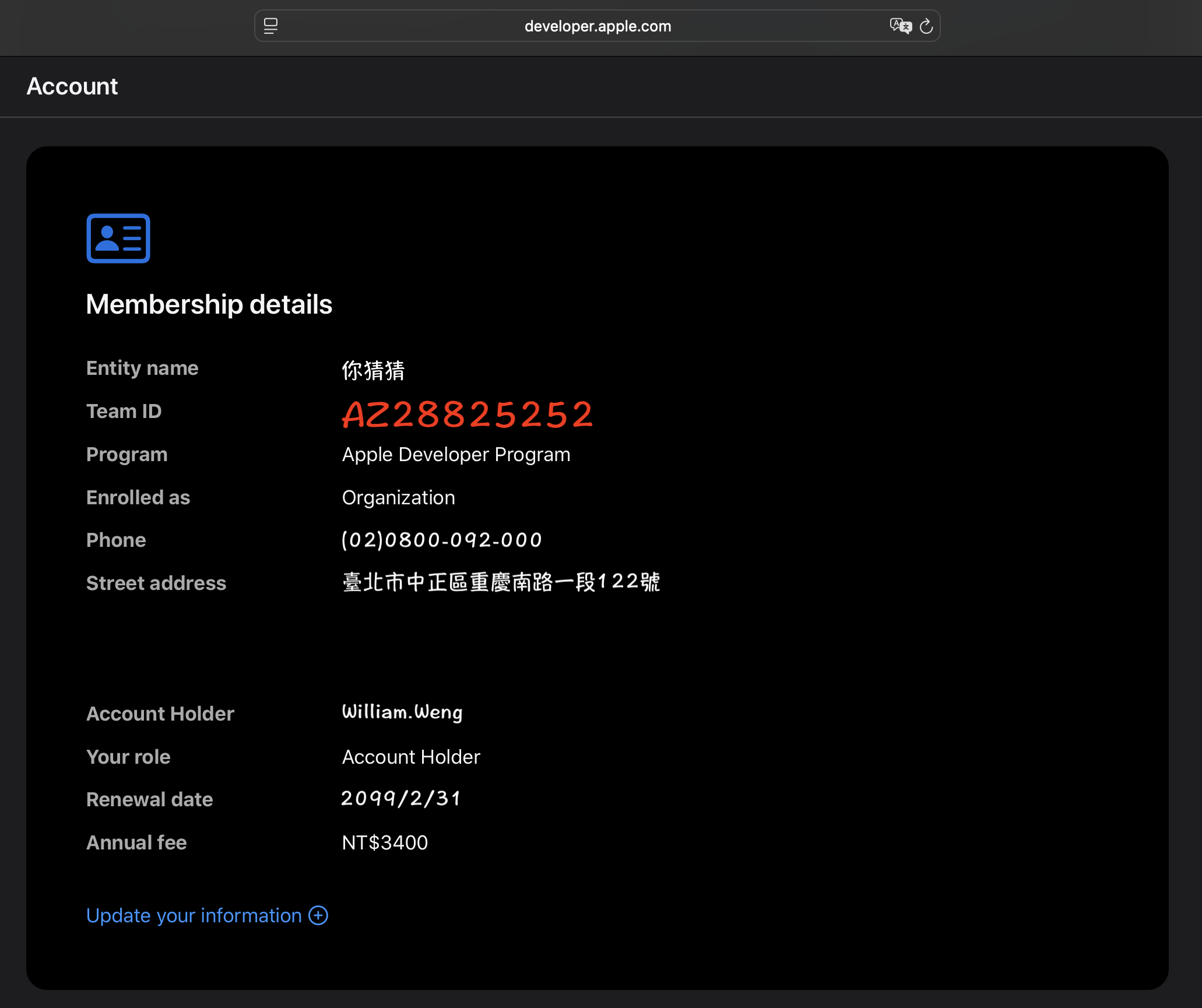This screenshot has width=1202, height=1008.
Task: Click the developer.apple.com address field
Action: 598,26
